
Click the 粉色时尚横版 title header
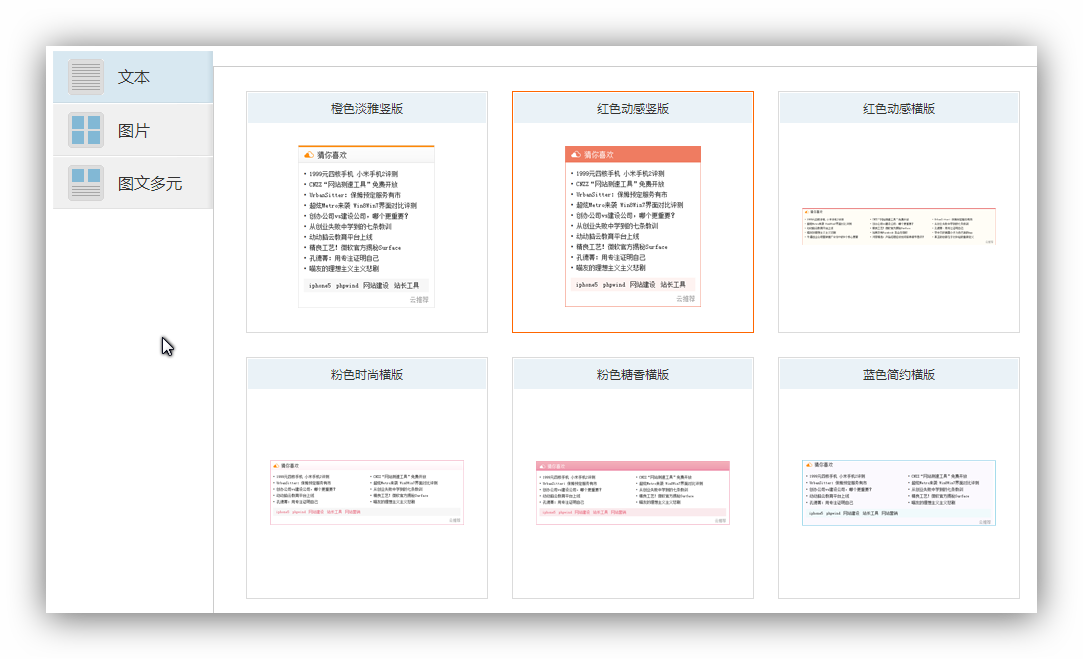coord(367,374)
